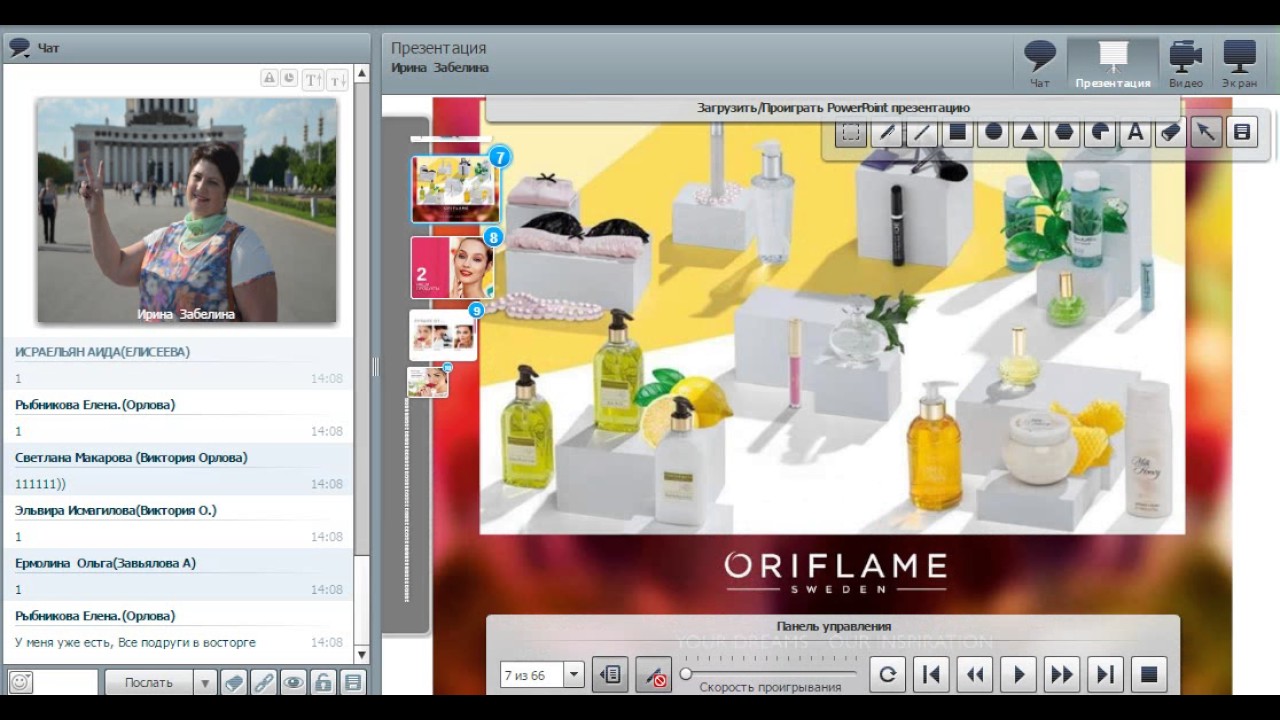Click the 7 из 66 slide field
The width and height of the screenshot is (1280, 720).
click(x=532, y=675)
